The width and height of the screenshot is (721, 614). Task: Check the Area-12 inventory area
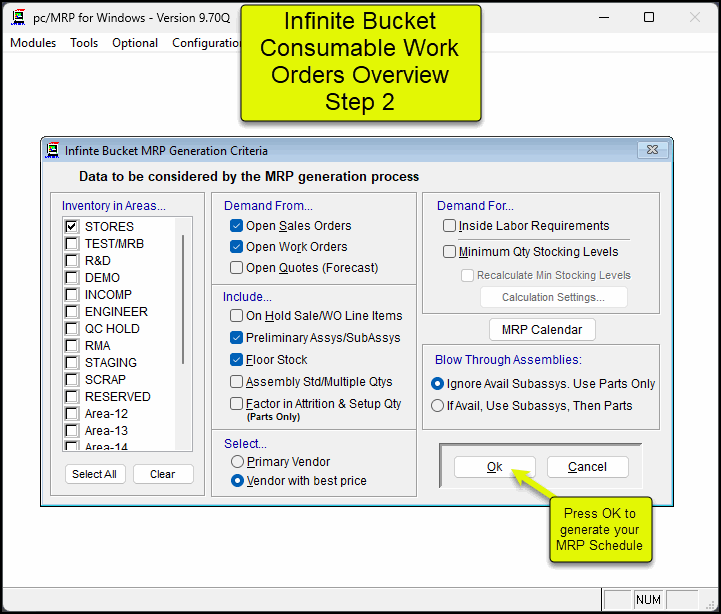[72, 414]
